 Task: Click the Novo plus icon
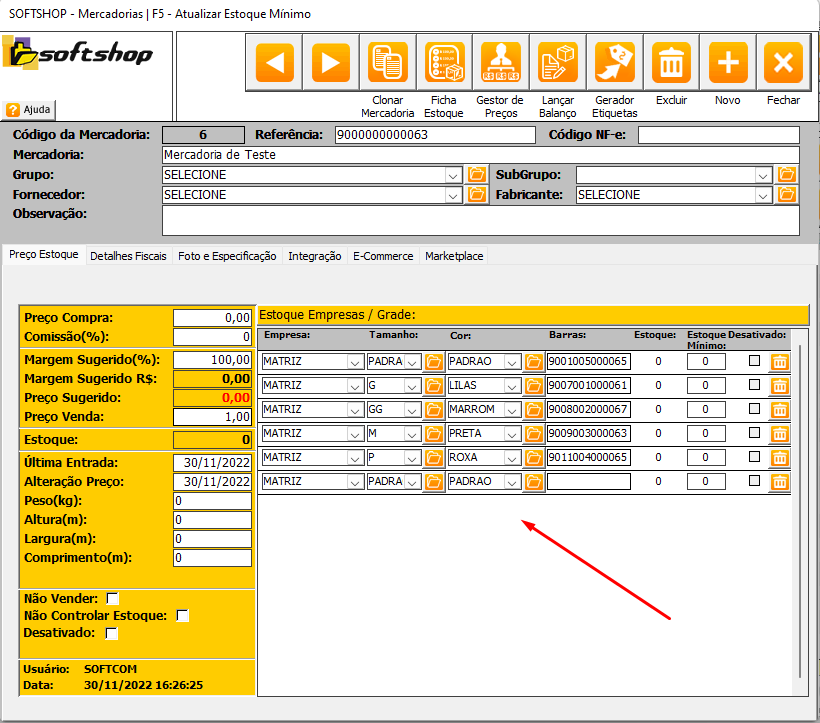tap(727, 64)
